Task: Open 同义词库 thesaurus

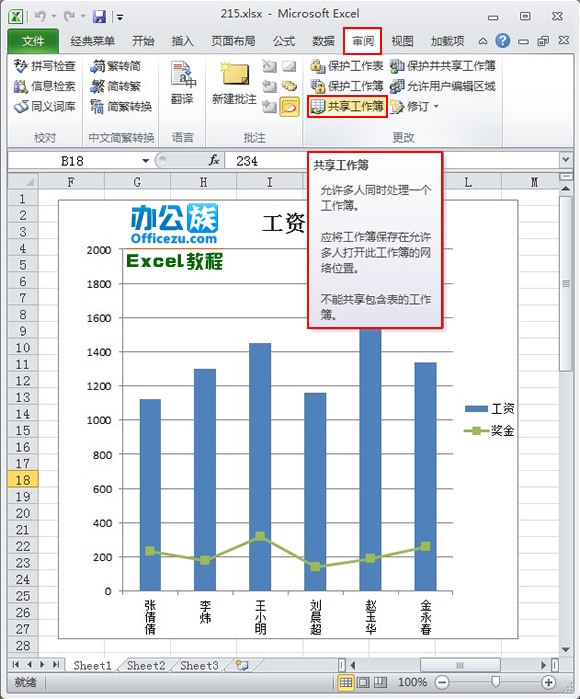Action: [x=45, y=106]
